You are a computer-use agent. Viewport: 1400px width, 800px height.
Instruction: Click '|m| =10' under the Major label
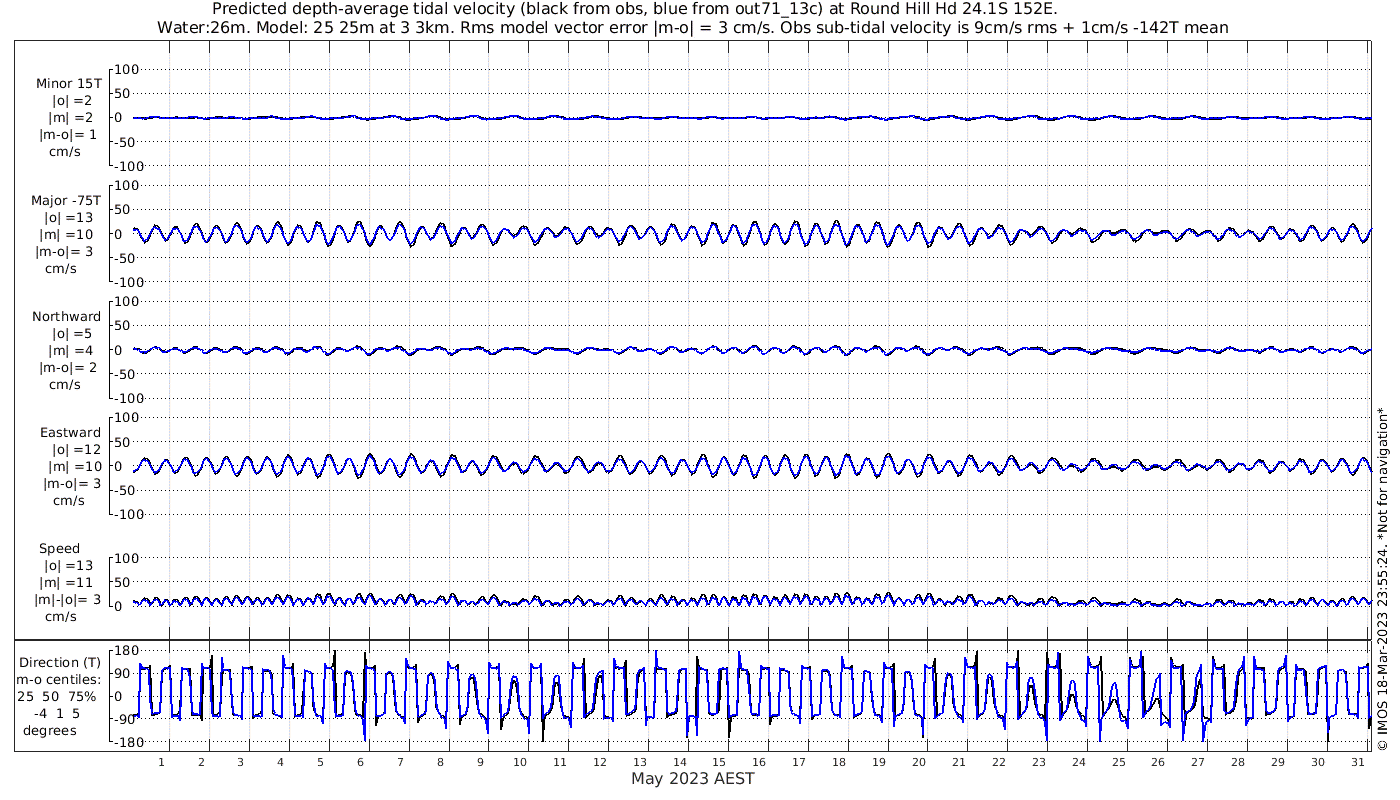71,234
